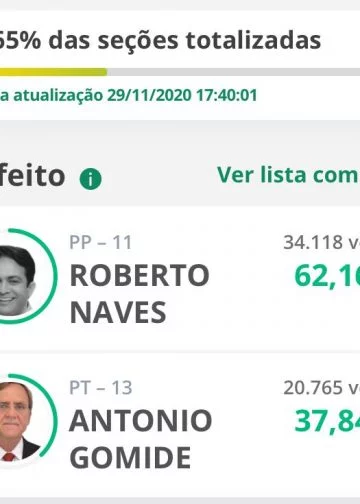Click the green info icon beside Prefeito

tap(90, 178)
